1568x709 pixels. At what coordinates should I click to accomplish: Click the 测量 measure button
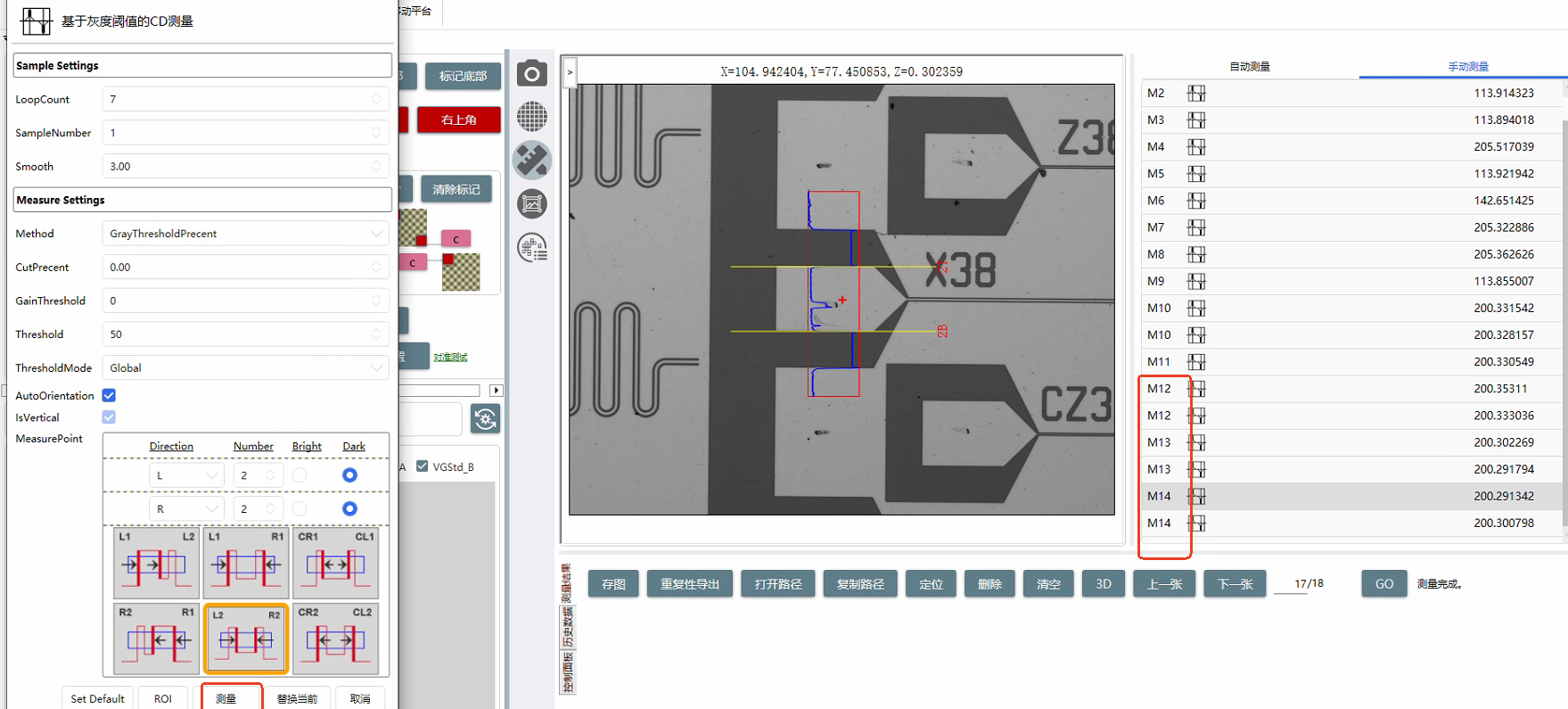(x=231, y=698)
